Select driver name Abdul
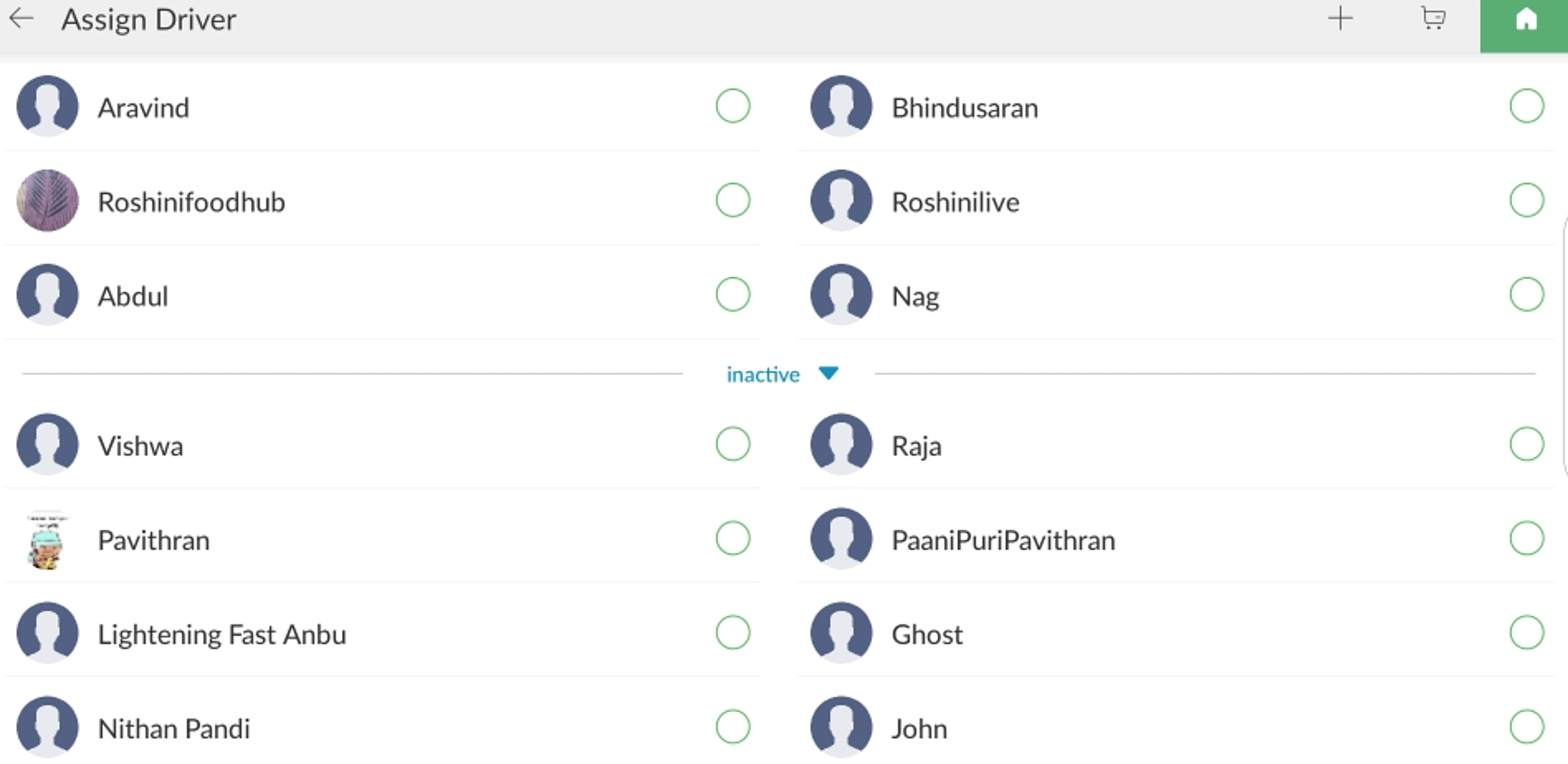Viewport: 1568px width, 764px height. (x=132, y=296)
